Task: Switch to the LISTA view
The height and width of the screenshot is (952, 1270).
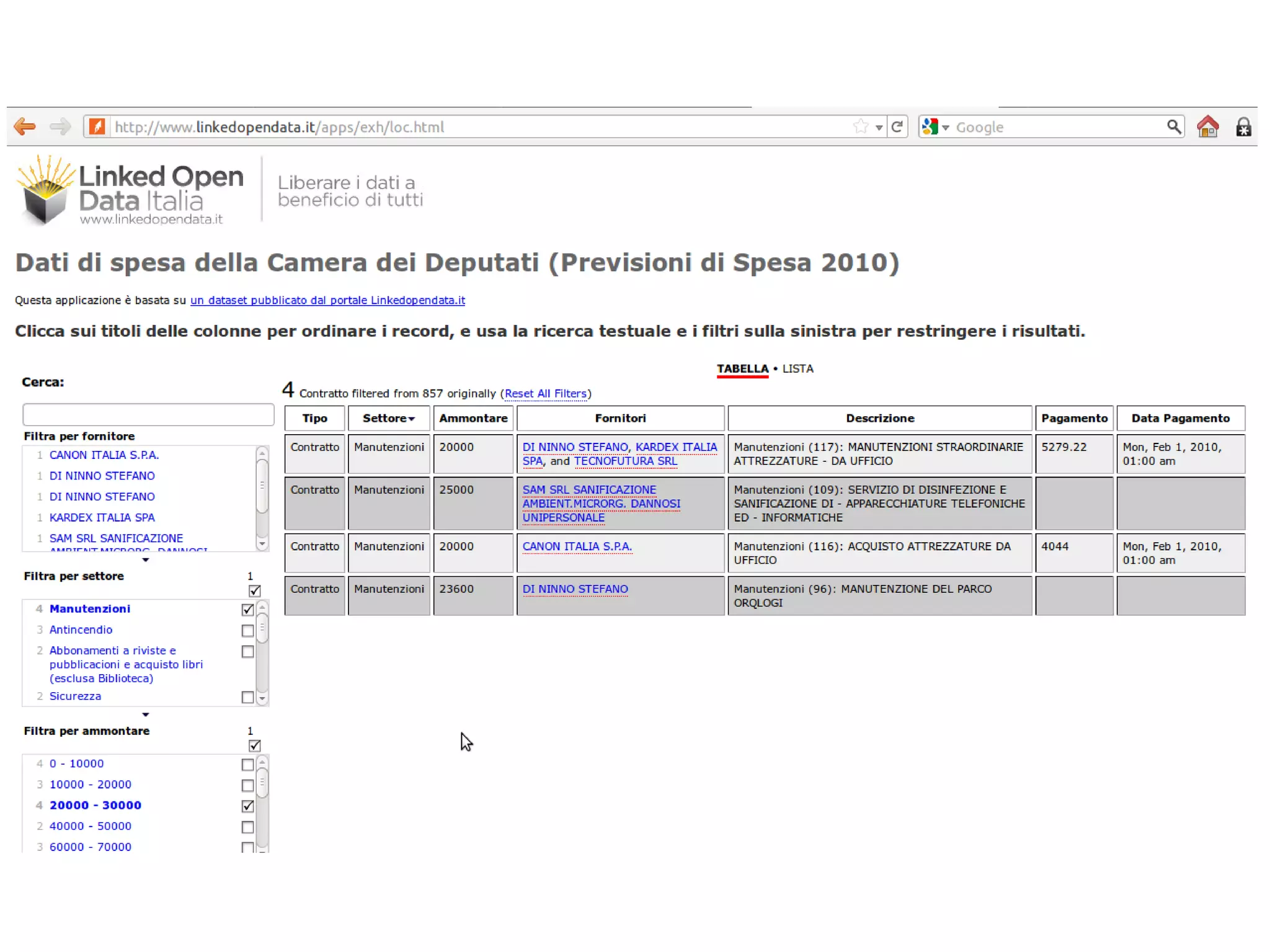Action: (x=797, y=368)
